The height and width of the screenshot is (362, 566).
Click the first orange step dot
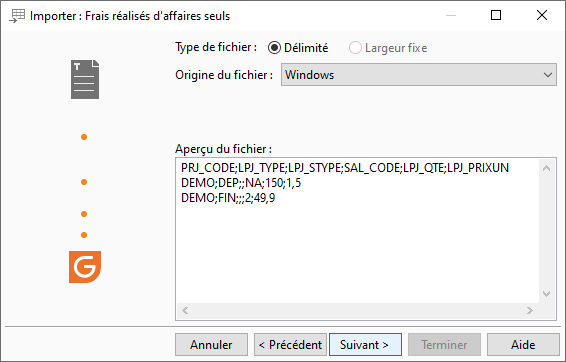click(x=84, y=137)
